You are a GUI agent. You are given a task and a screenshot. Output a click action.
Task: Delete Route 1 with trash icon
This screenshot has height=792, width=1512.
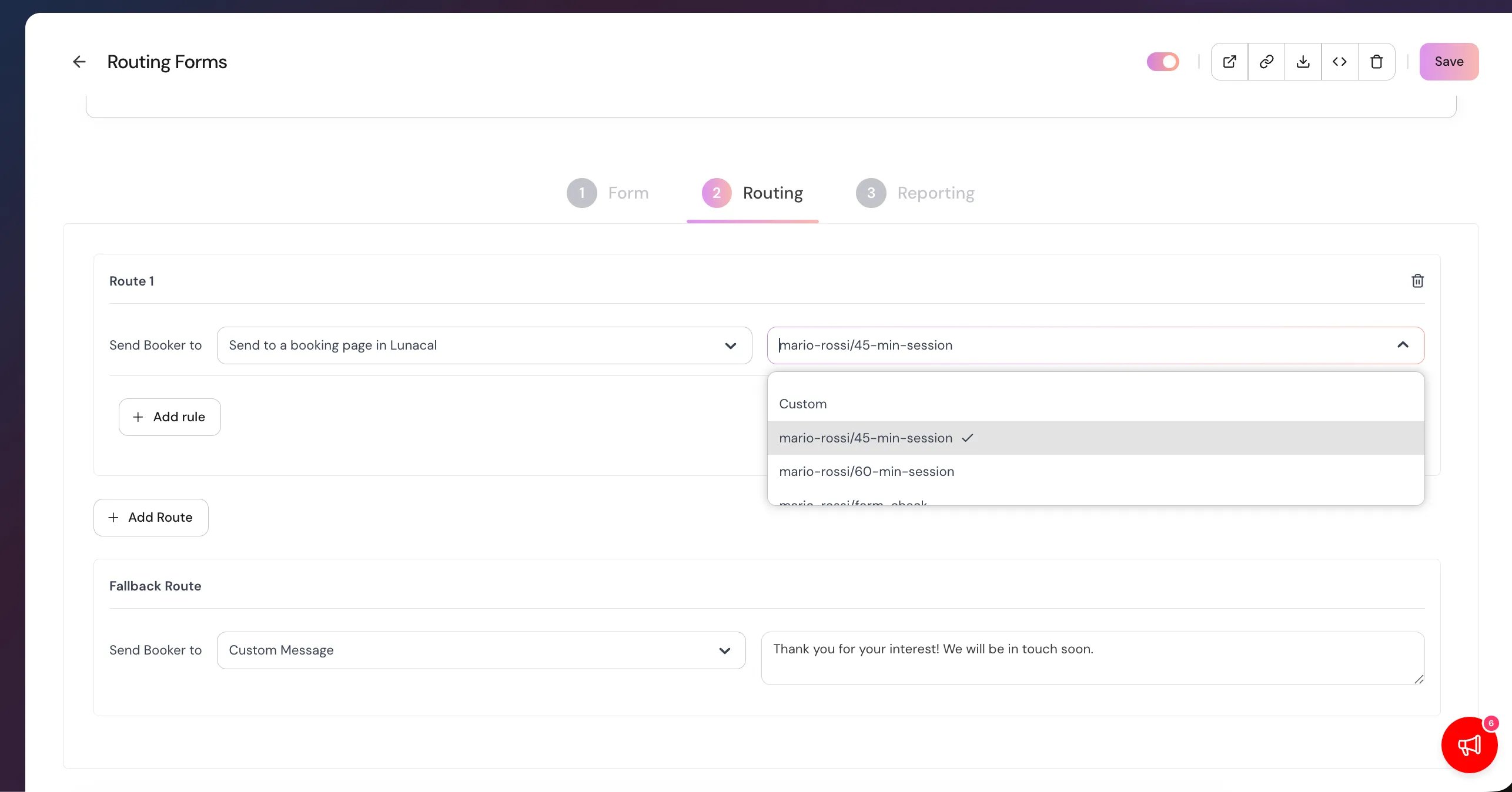pos(1417,281)
